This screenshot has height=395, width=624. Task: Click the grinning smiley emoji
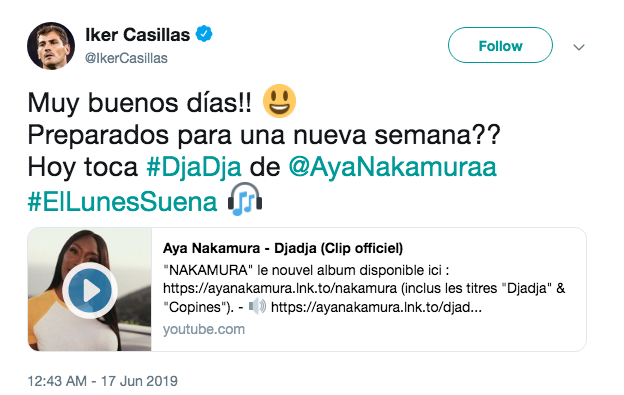(x=279, y=101)
